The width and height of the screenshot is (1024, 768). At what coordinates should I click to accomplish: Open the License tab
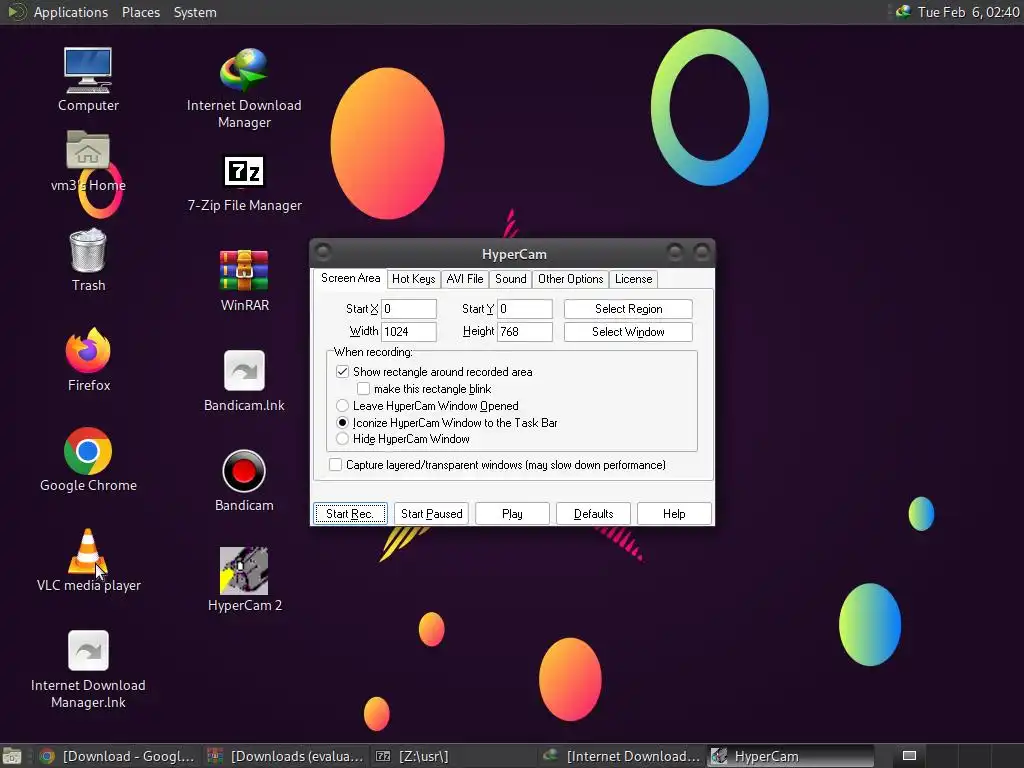pos(633,279)
